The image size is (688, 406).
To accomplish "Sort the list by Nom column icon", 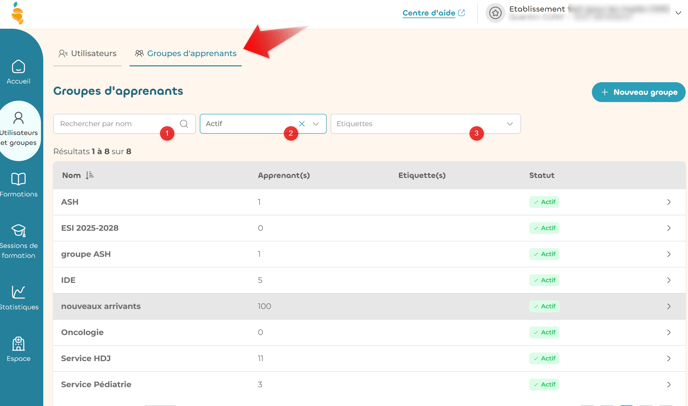I will (x=90, y=176).
